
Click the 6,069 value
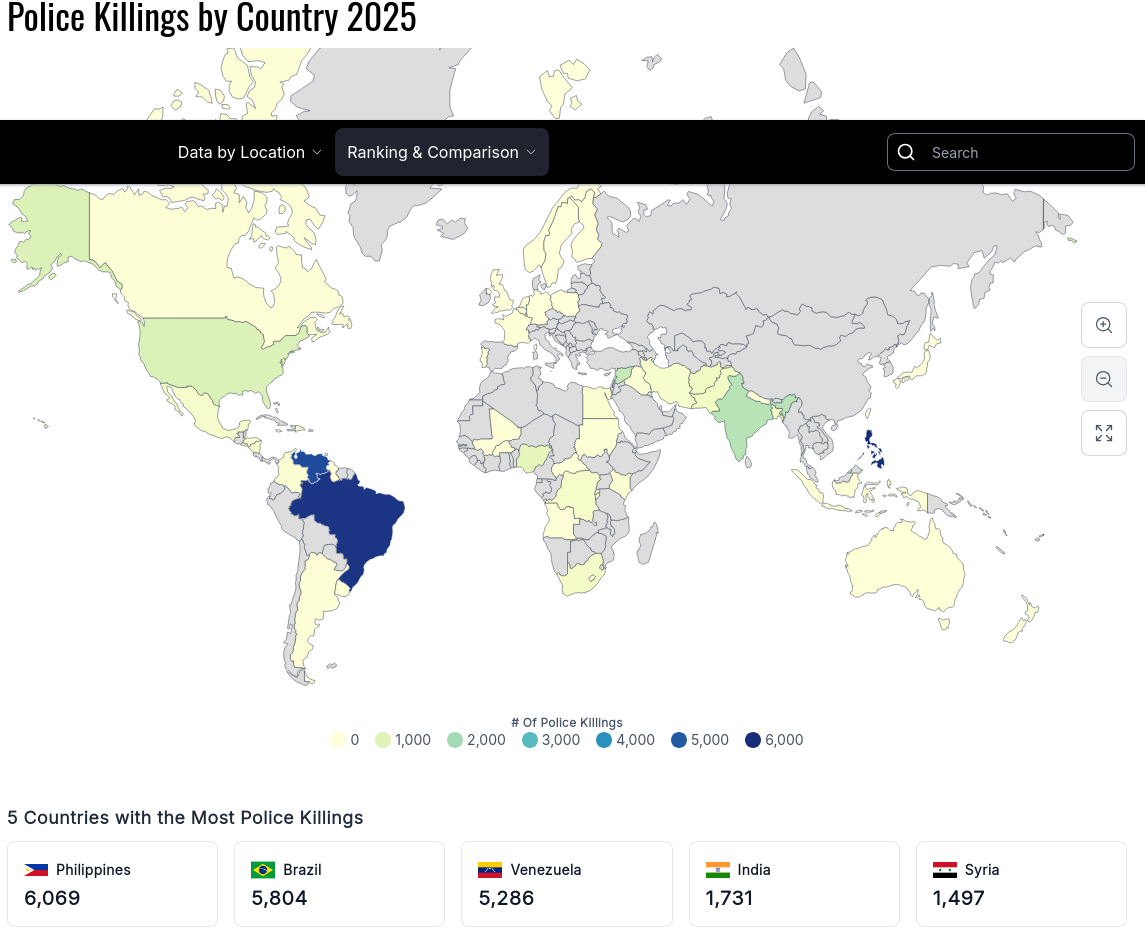tap(52, 898)
